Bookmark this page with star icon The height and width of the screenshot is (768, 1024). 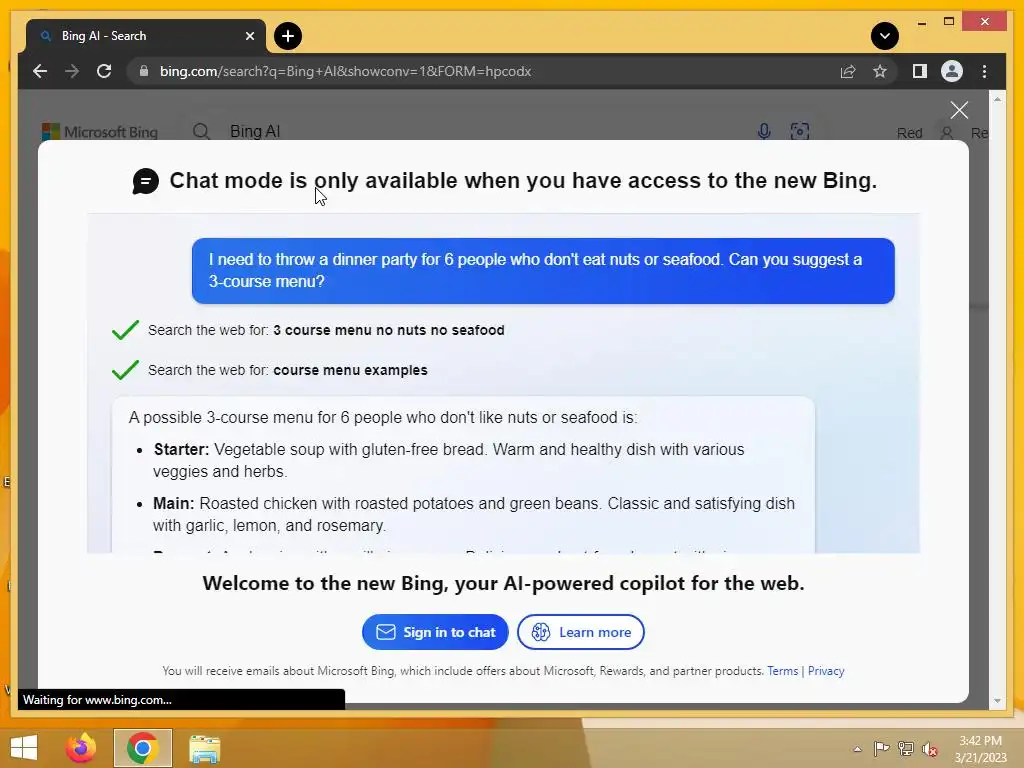pyautogui.click(x=880, y=71)
